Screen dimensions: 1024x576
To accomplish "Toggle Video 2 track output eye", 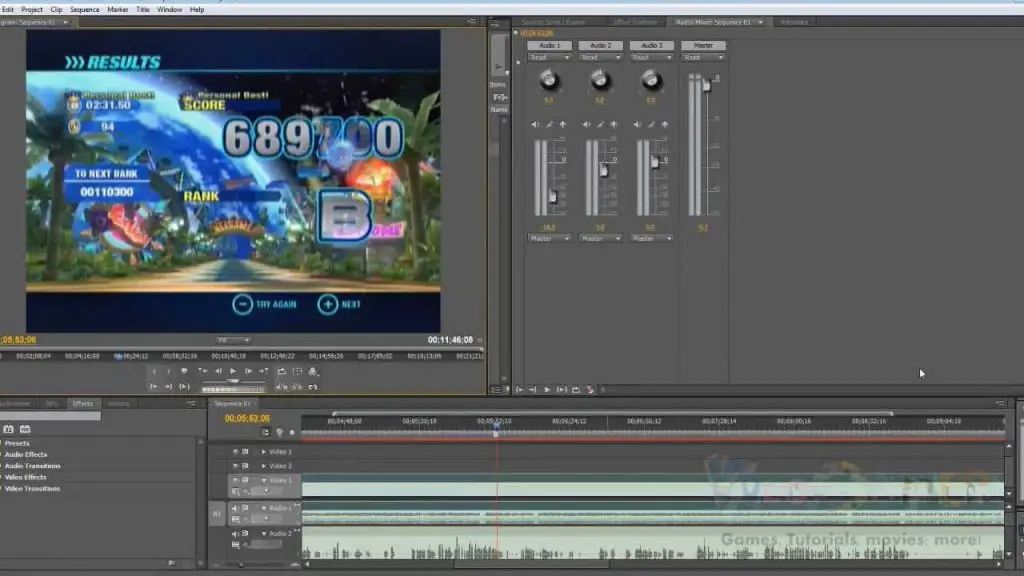I will click(x=235, y=466).
